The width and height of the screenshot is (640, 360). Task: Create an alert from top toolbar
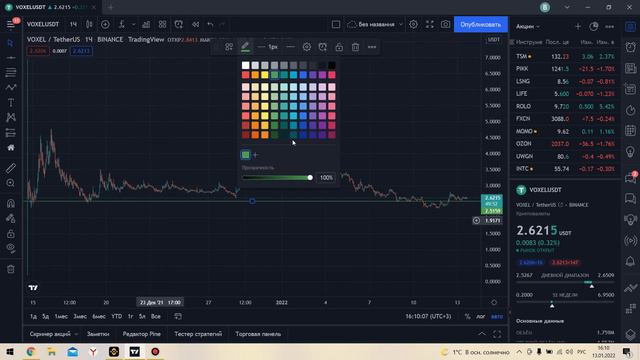click(x=179, y=24)
